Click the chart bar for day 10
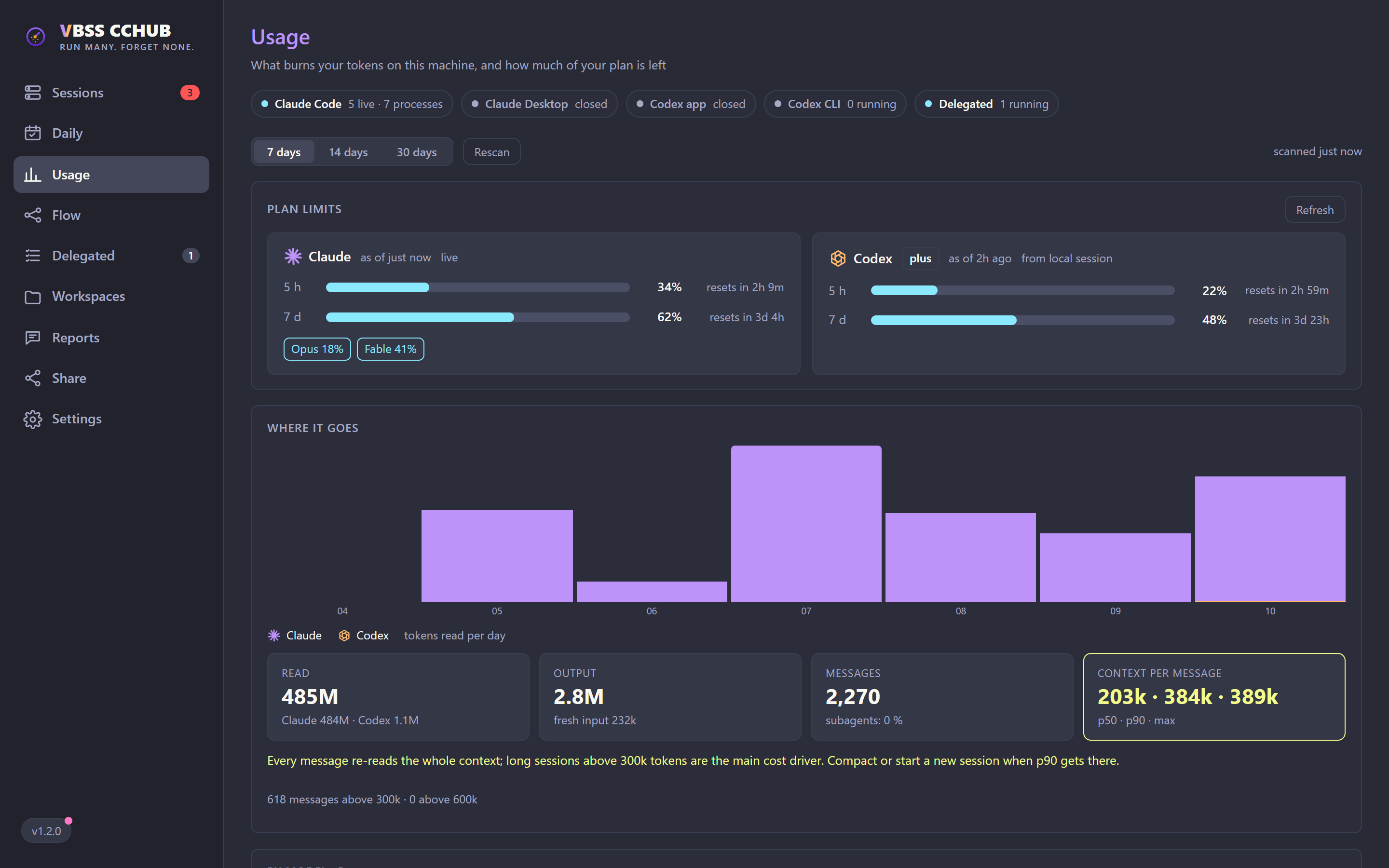Viewport: 1389px width, 868px height. click(1270, 539)
